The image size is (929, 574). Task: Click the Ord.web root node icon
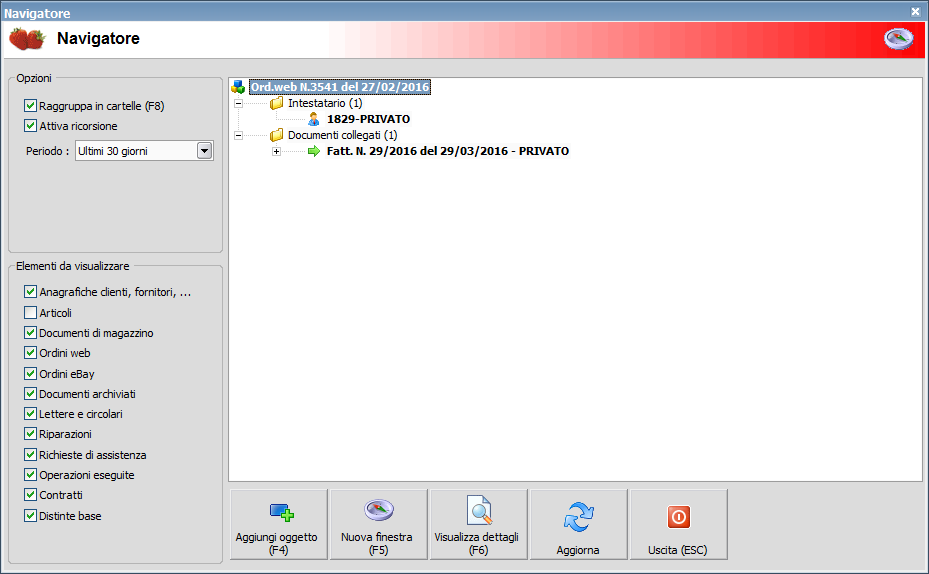238,87
